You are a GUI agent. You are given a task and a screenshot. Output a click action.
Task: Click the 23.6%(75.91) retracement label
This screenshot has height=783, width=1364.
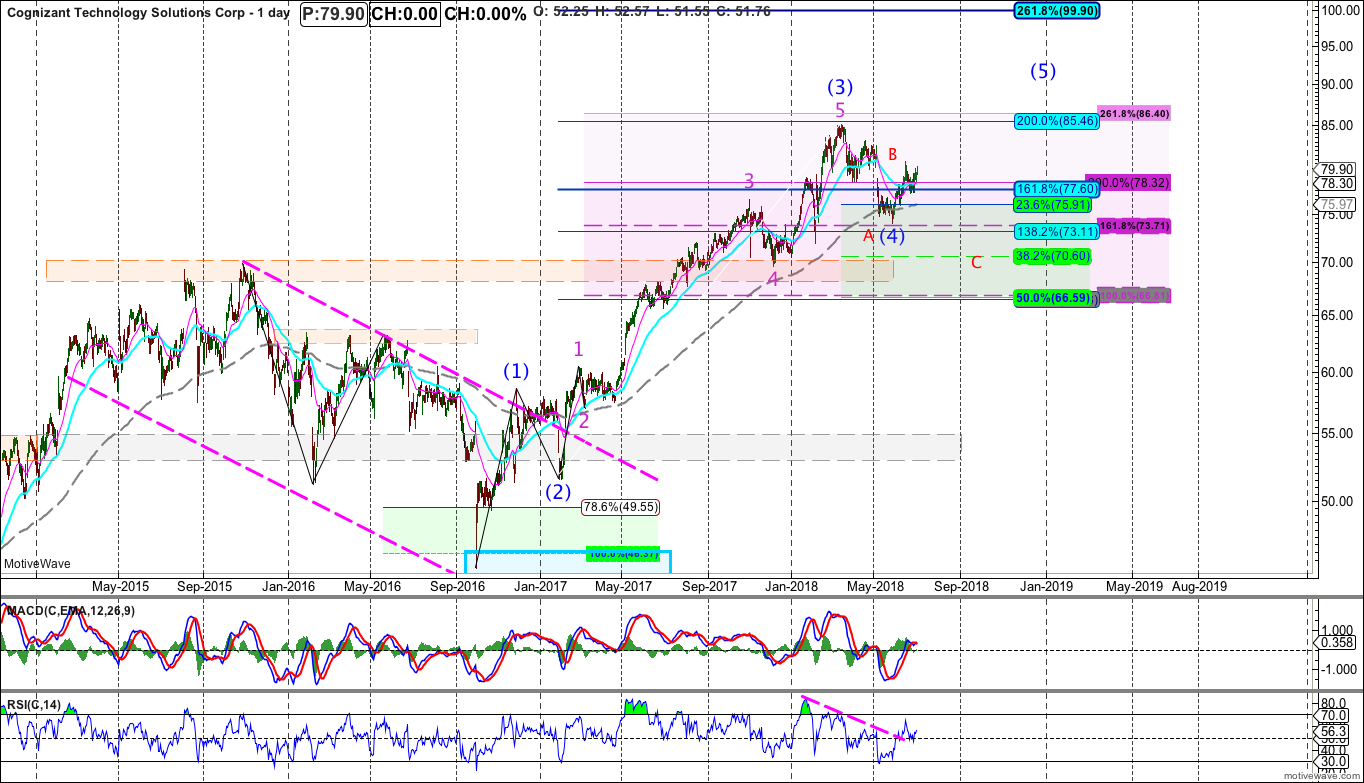[x=1053, y=204]
